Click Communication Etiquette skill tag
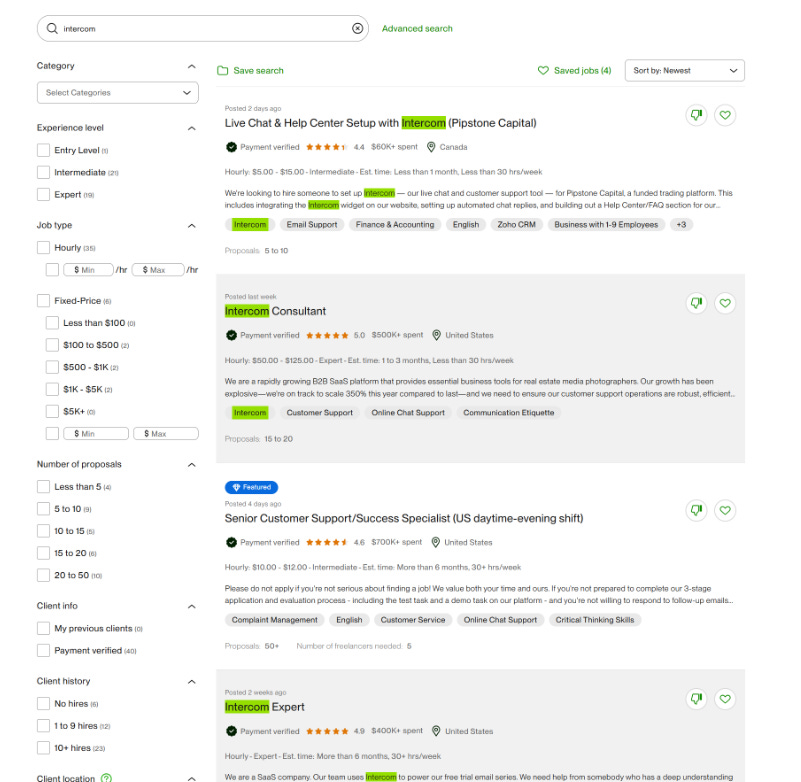 click(x=508, y=413)
